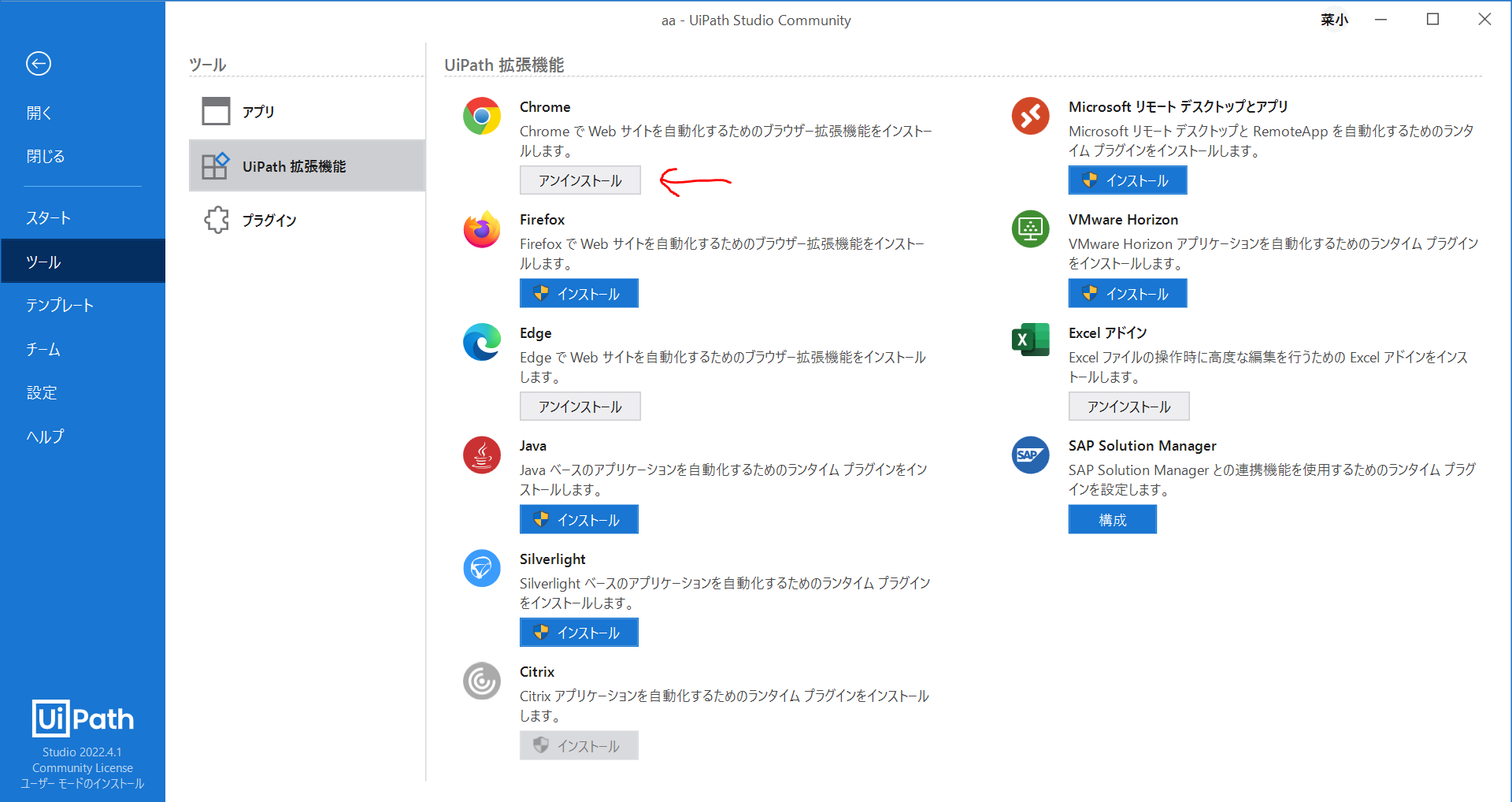Click the Community License text

tap(83, 768)
